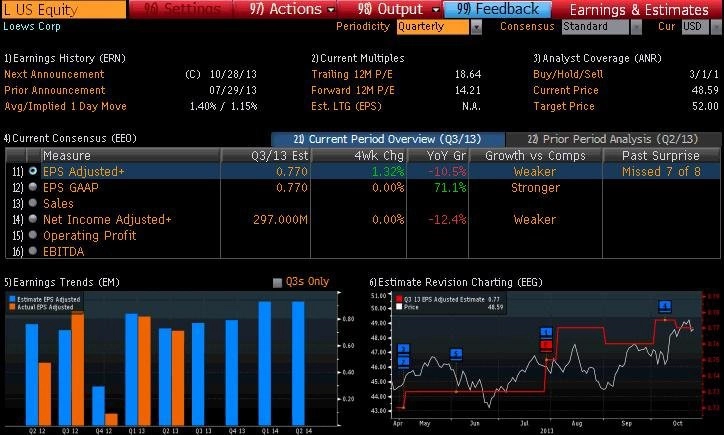Image resolution: width=724 pixels, height=435 pixels.
Task: Click the Q3/13 Est column header
Action: [265, 156]
